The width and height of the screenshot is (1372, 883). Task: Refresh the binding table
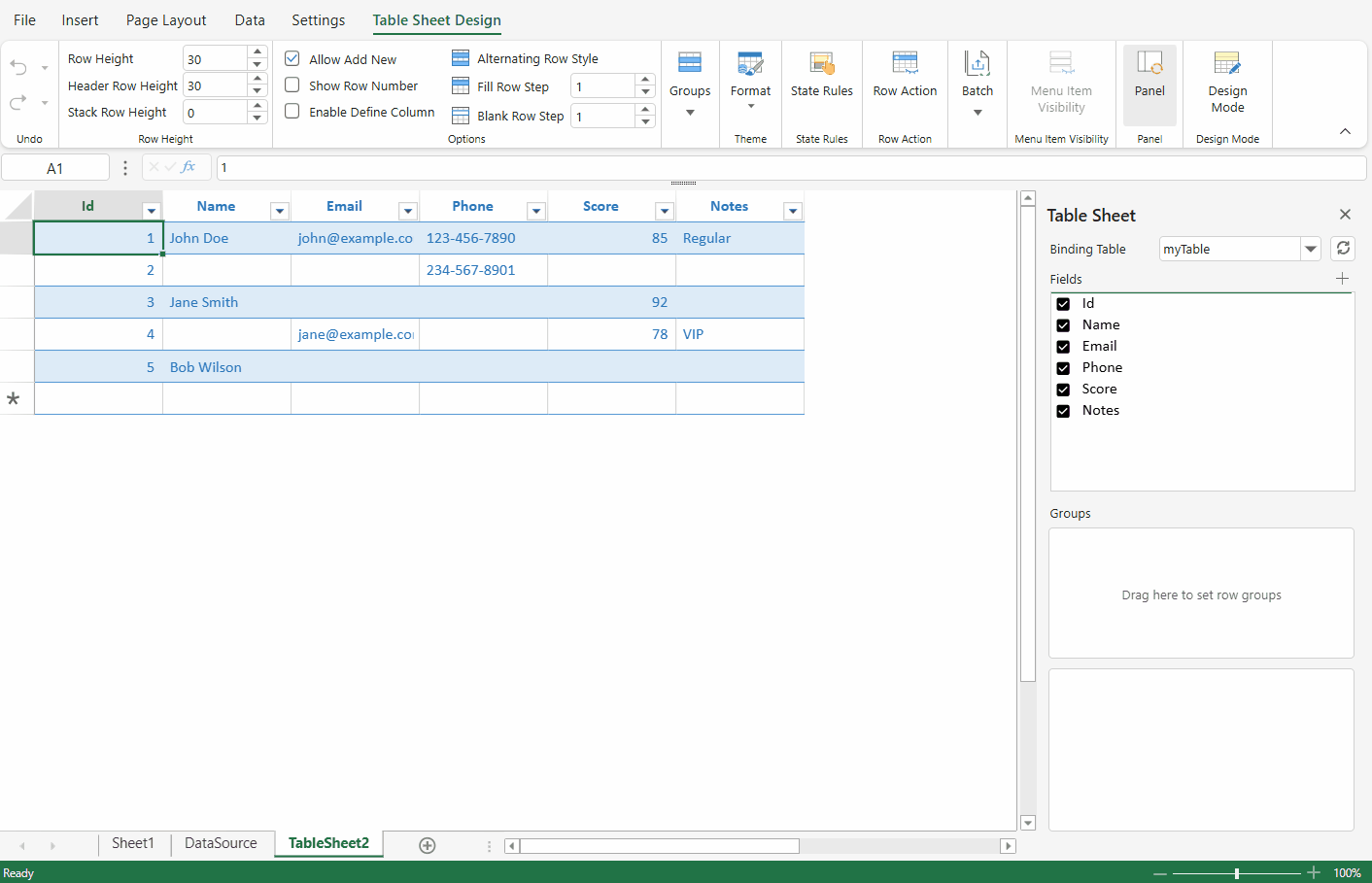pos(1343,248)
